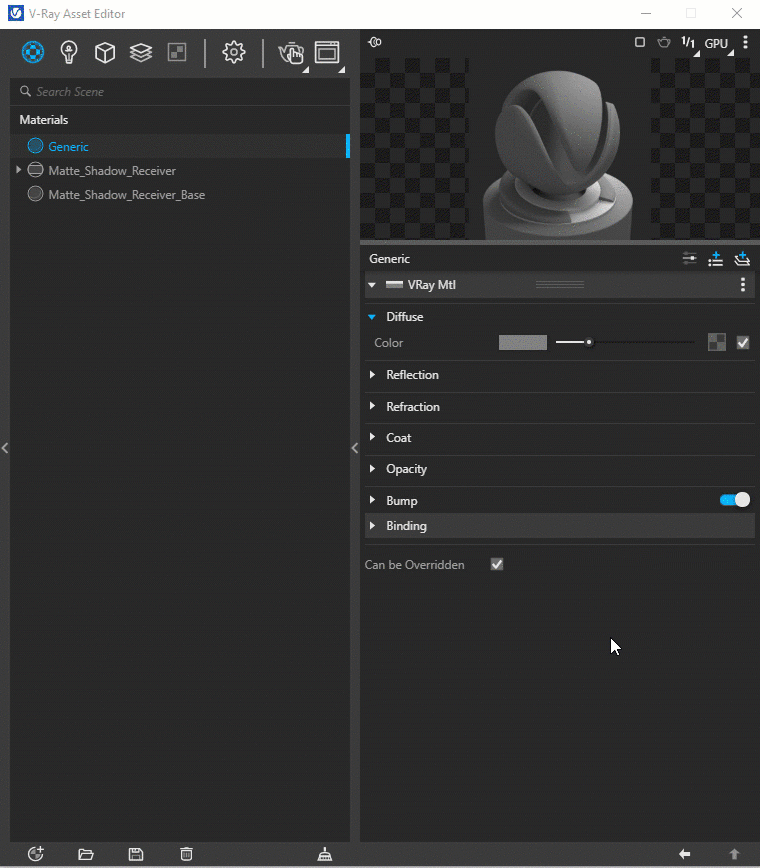The width and height of the screenshot is (760, 868).
Task: Open the VRay Mtl three-dot menu
Action: coord(743,285)
